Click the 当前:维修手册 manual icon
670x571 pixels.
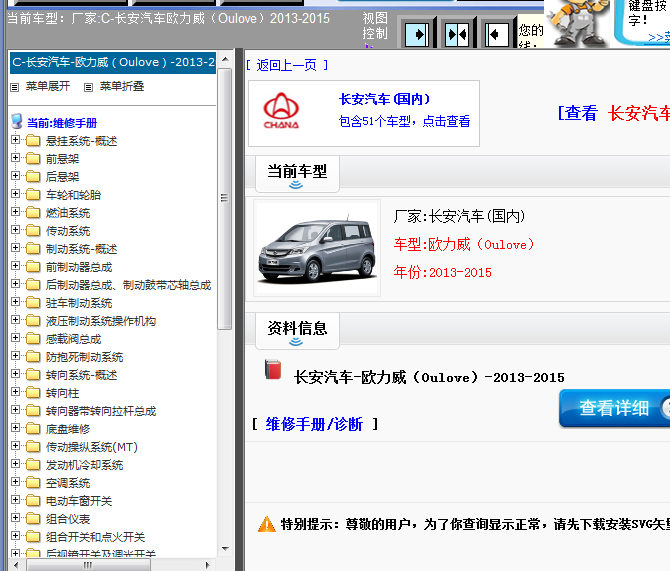17,121
